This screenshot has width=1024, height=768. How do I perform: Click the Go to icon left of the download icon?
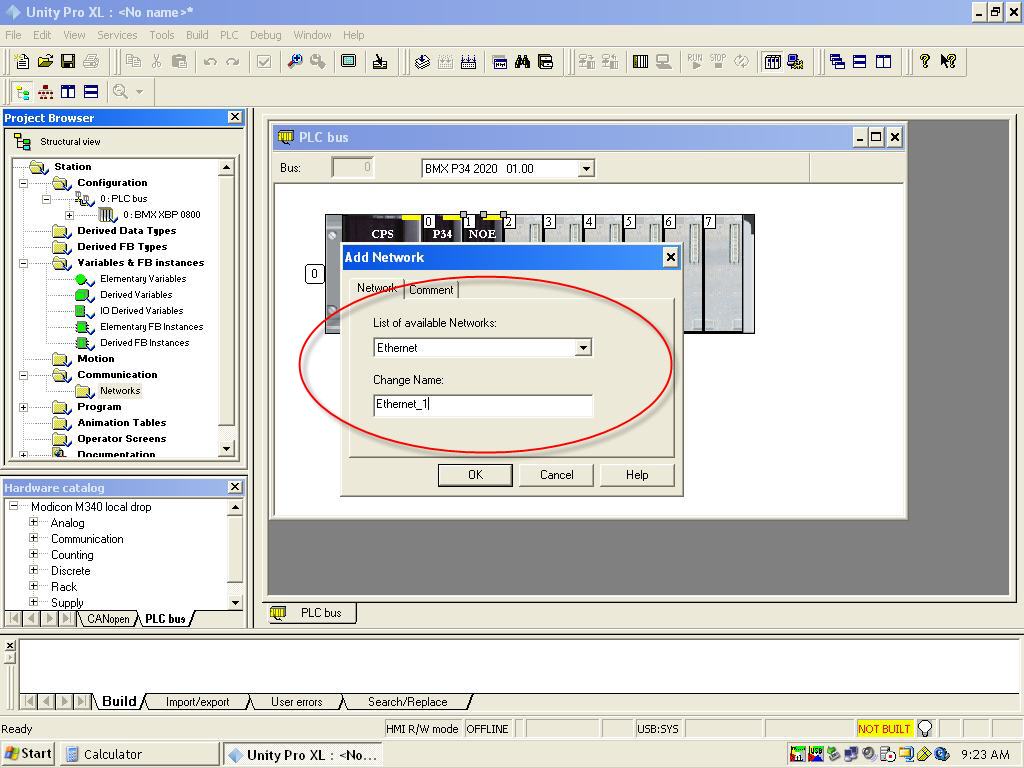[x=379, y=62]
